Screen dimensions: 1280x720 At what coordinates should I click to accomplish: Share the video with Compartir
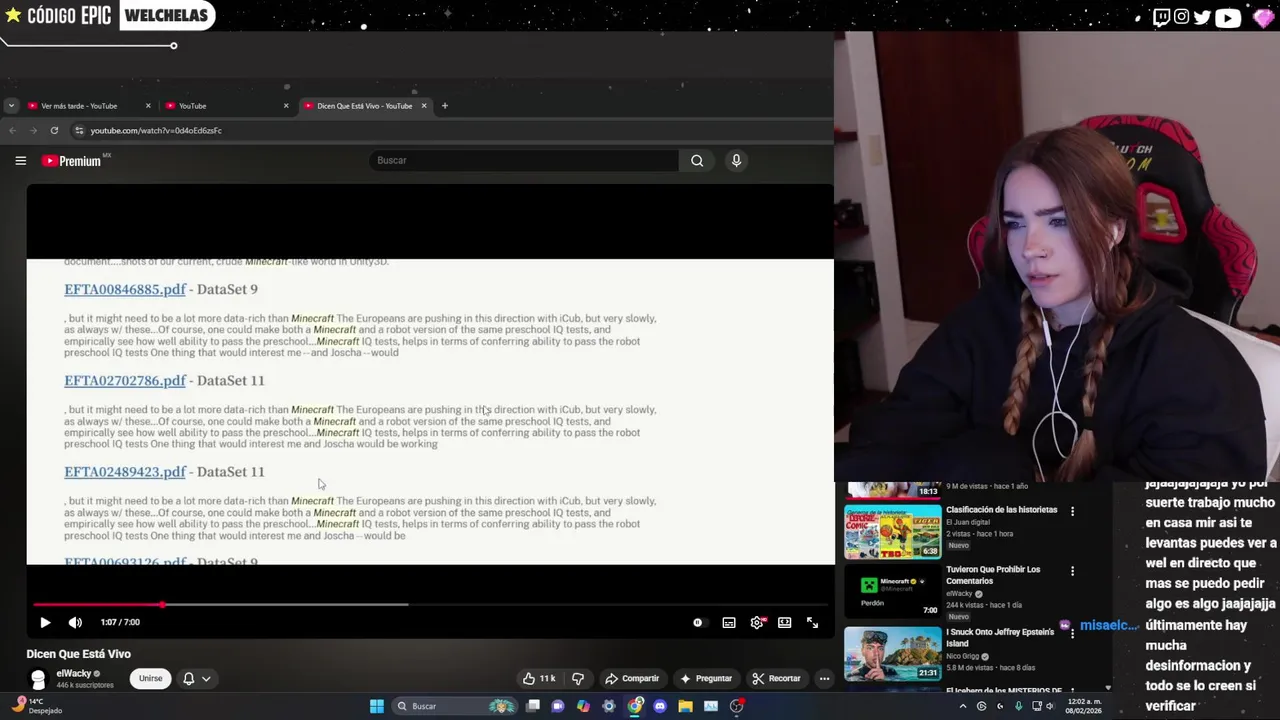click(x=631, y=678)
